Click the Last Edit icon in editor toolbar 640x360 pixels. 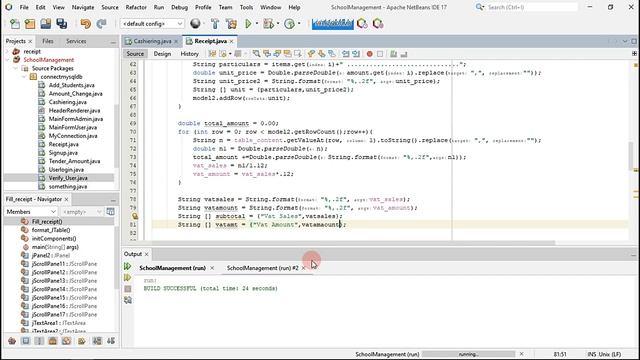point(212,54)
